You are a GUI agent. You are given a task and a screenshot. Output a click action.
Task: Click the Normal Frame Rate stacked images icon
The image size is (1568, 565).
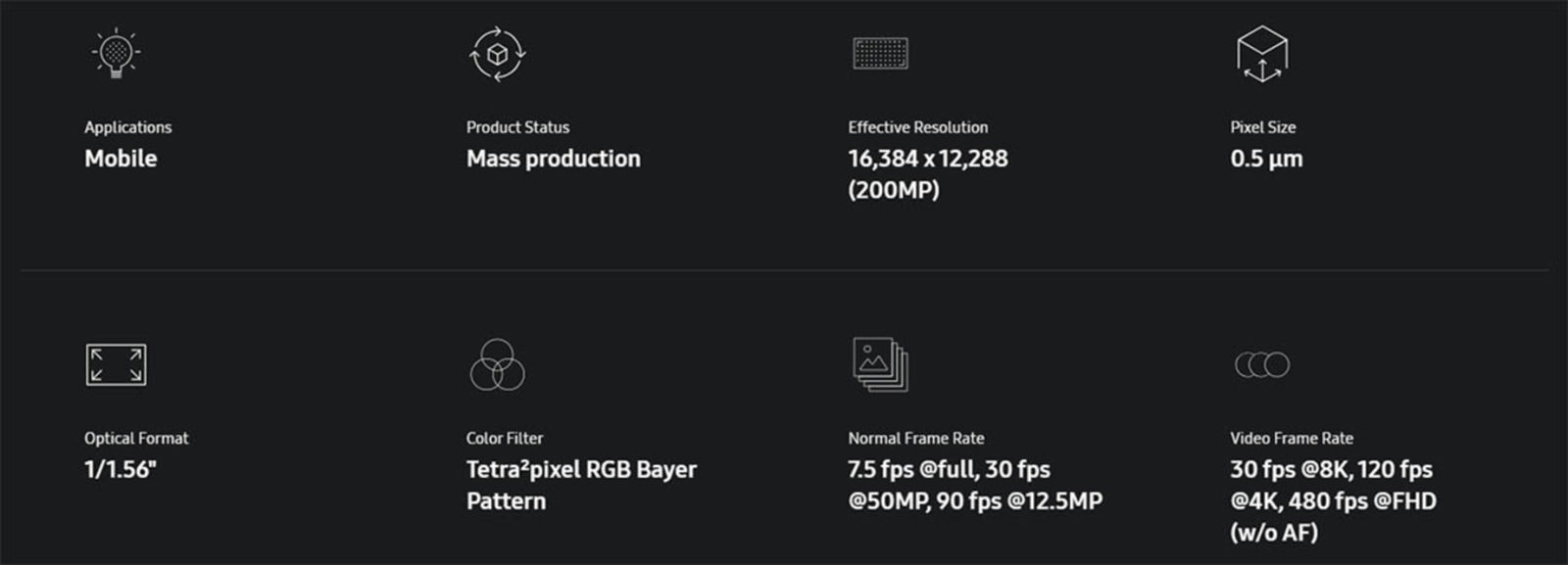tap(880, 364)
